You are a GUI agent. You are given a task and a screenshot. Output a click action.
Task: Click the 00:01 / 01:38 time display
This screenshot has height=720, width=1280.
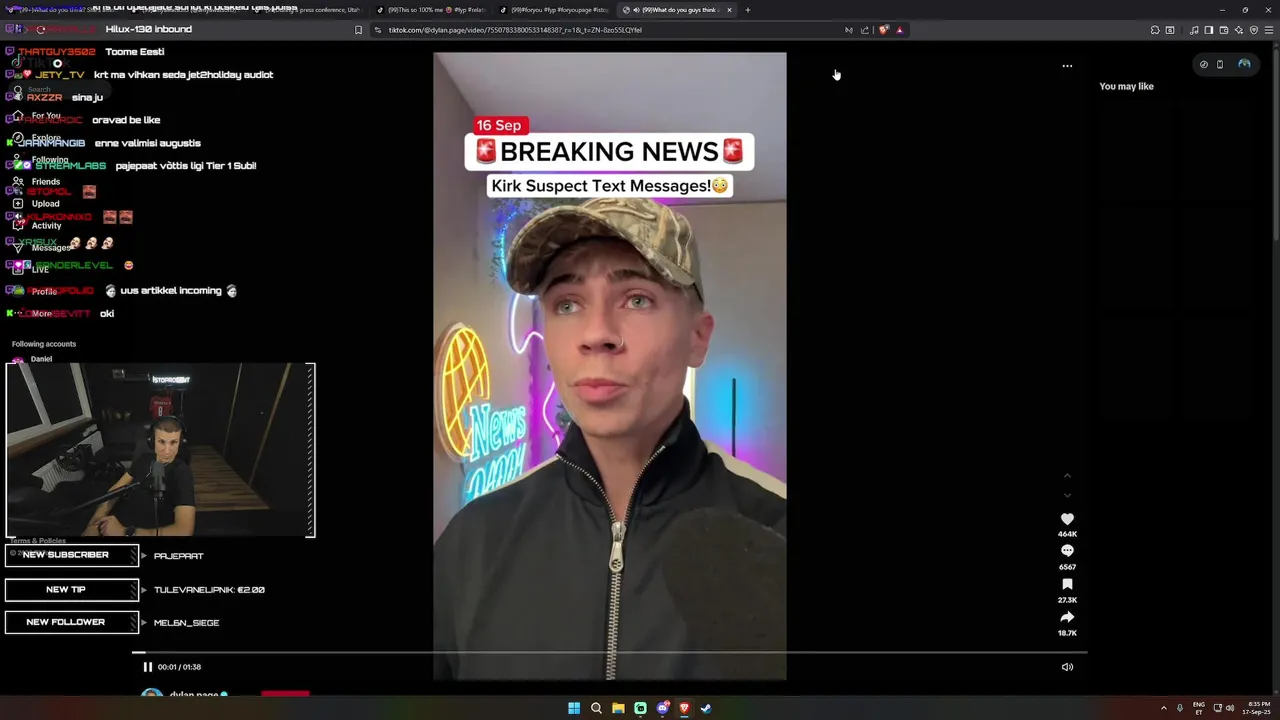point(179,667)
